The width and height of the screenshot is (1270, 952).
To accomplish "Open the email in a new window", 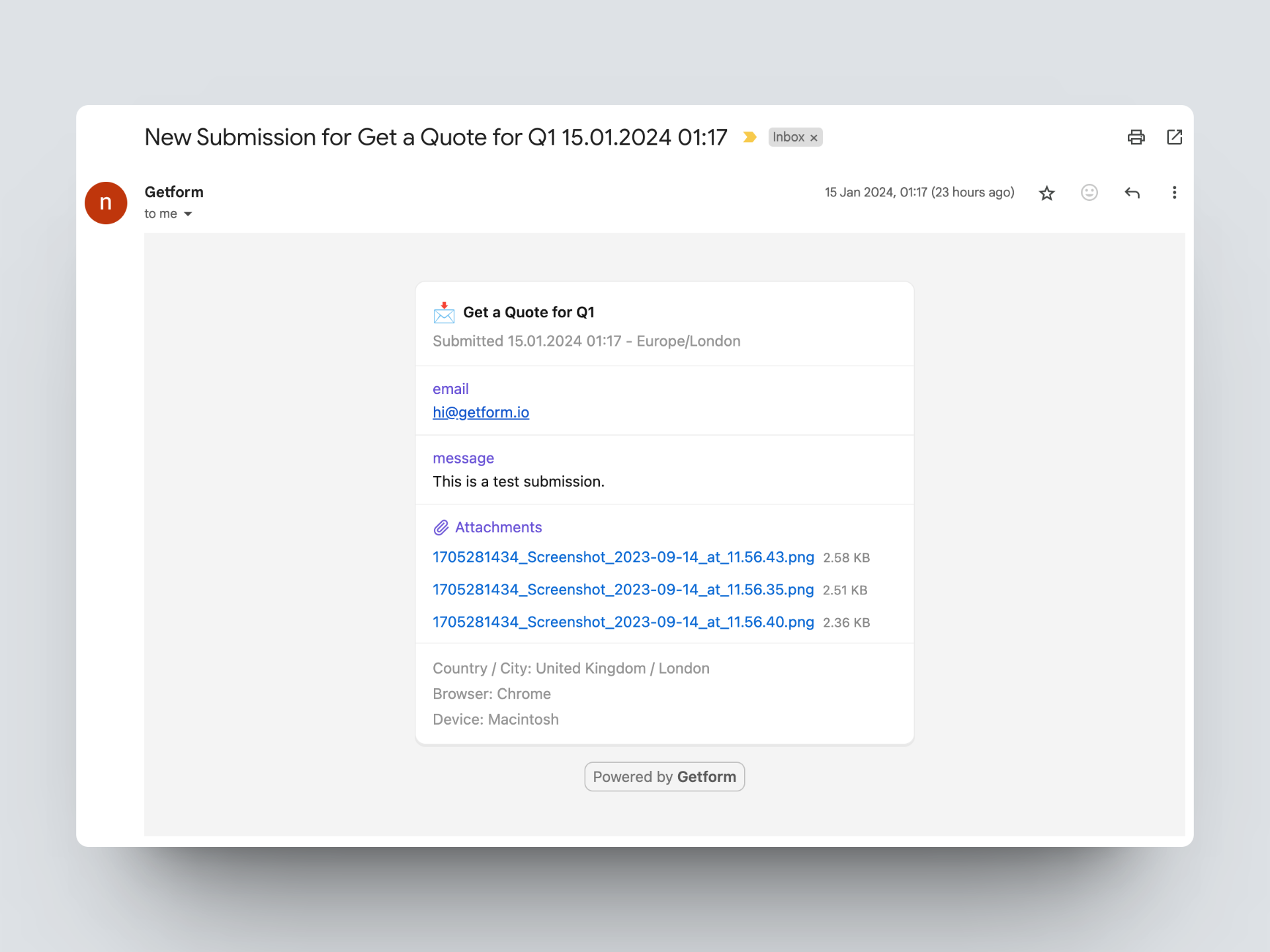I will click(x=1174, y=137).
